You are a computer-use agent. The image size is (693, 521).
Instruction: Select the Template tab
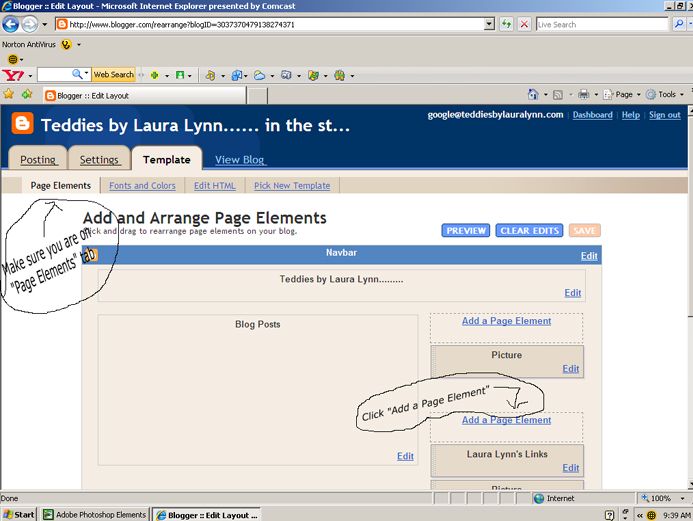(x=167, y=159)
